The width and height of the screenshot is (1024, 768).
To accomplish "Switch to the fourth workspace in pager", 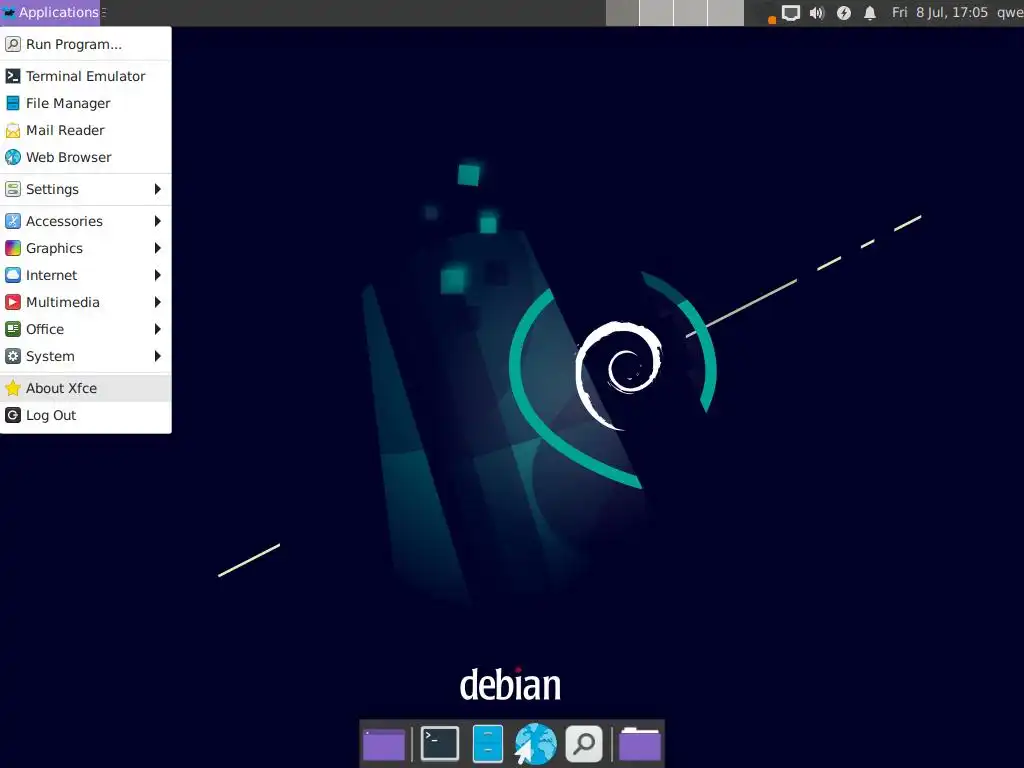I will coord(726,13).
